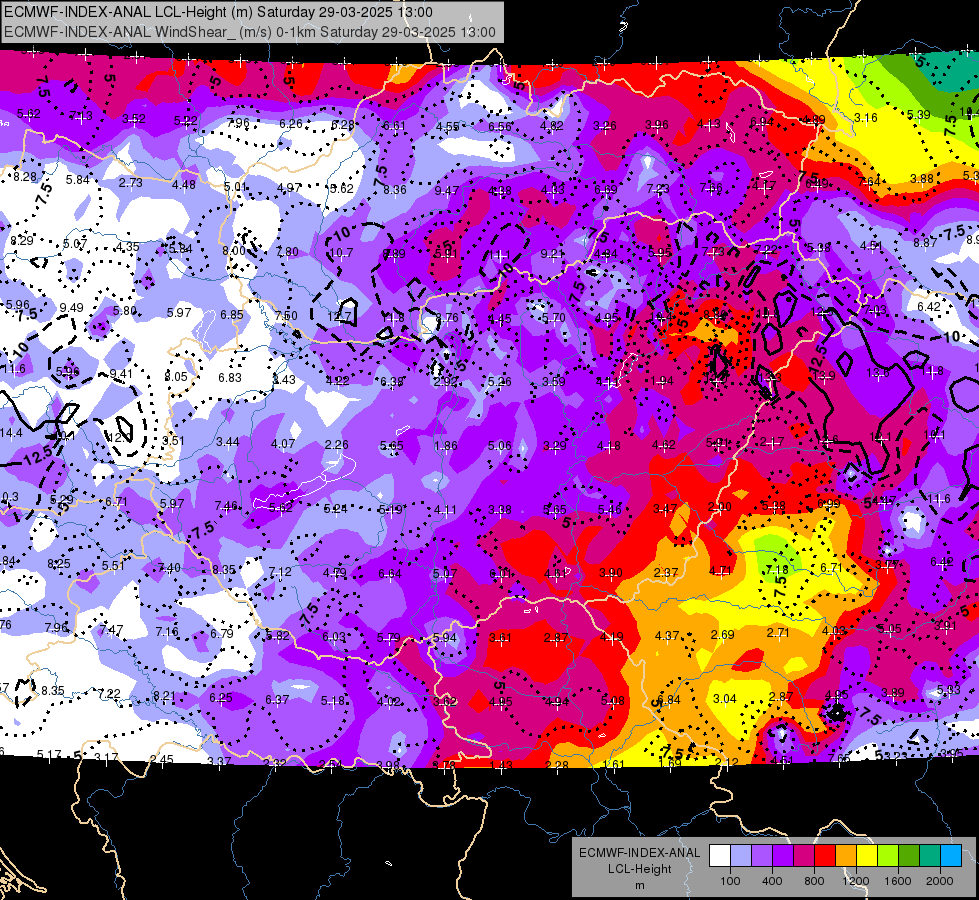Select the teal legend color swatch

[x=930, y=856]
